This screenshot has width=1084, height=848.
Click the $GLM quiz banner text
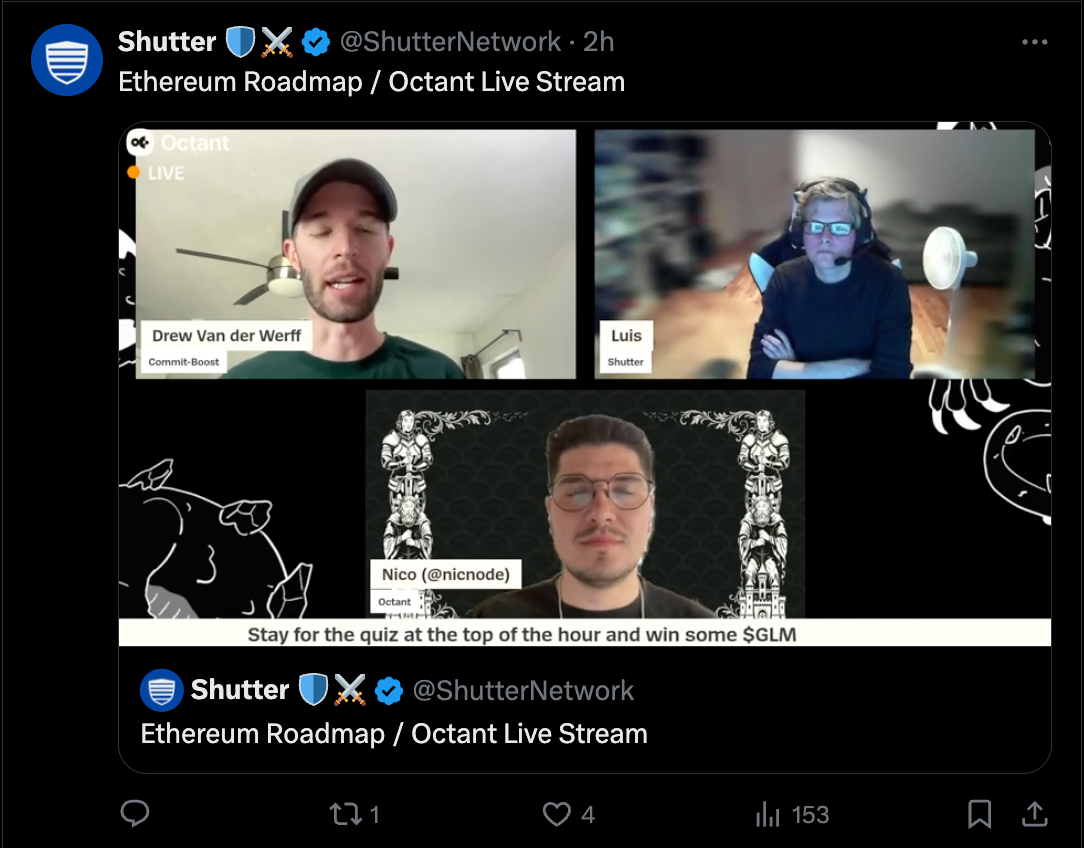tap(522, 634)
